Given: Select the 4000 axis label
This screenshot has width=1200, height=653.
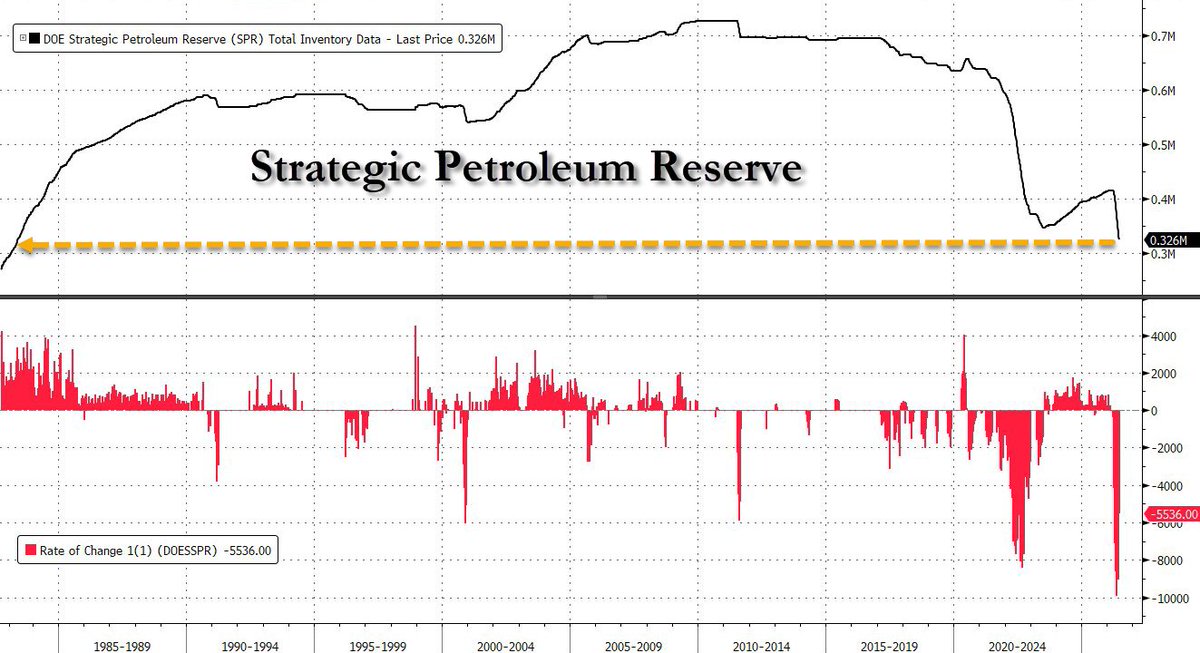Looking at the screenshot, I should (1162, 336).
